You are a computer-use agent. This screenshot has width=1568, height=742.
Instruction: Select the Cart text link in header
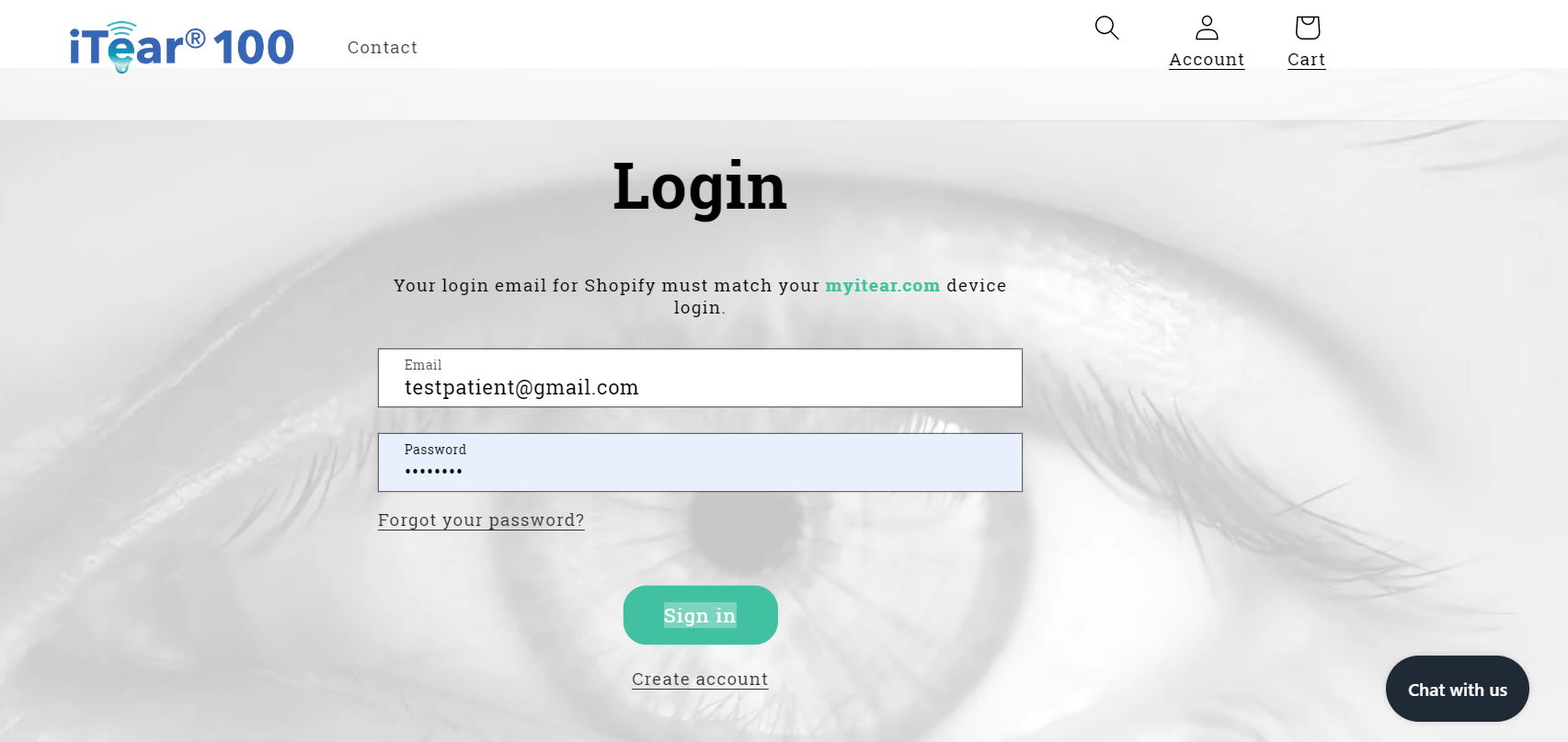tap(1307, 60)
